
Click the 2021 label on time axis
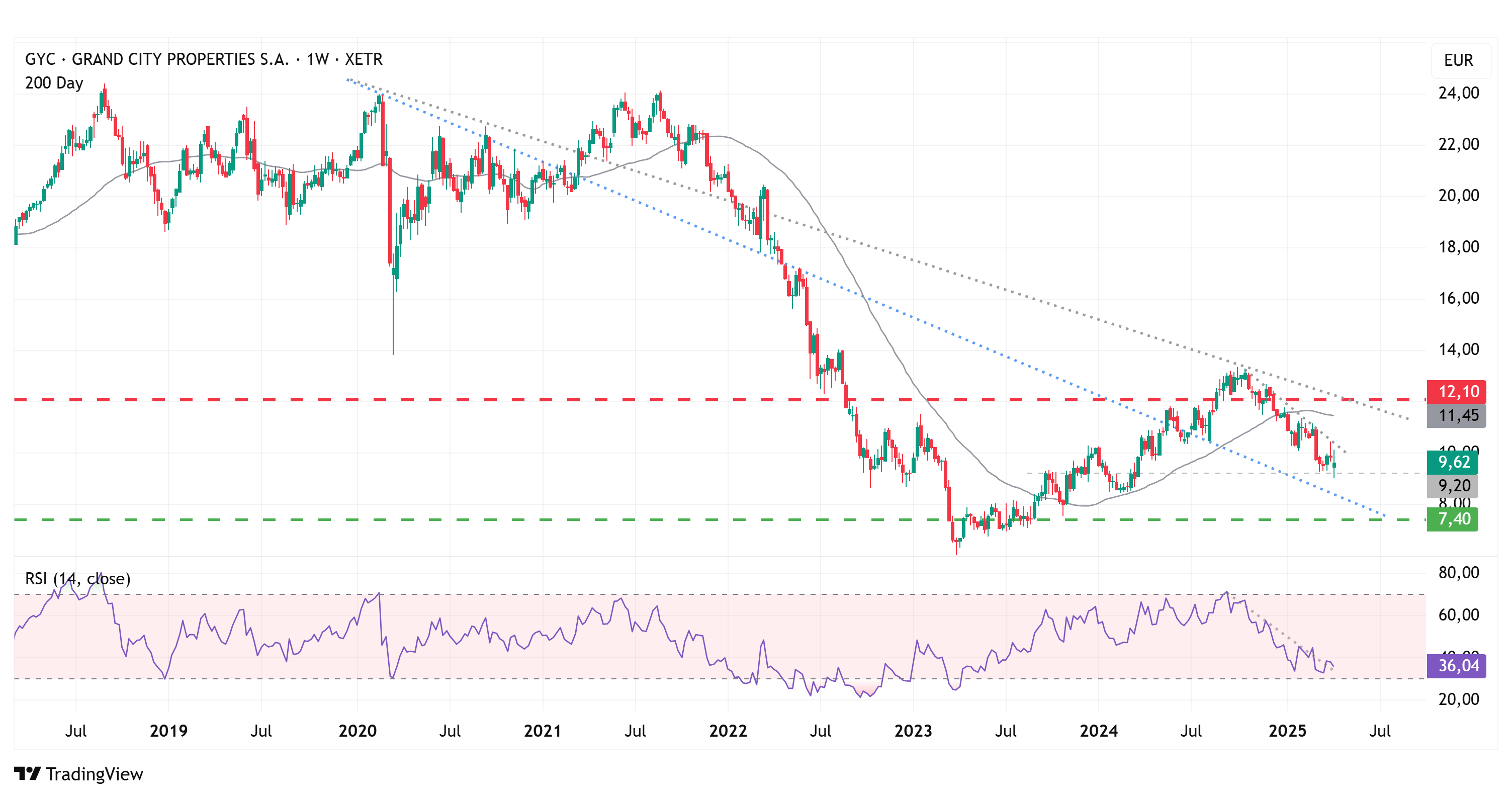543,731
